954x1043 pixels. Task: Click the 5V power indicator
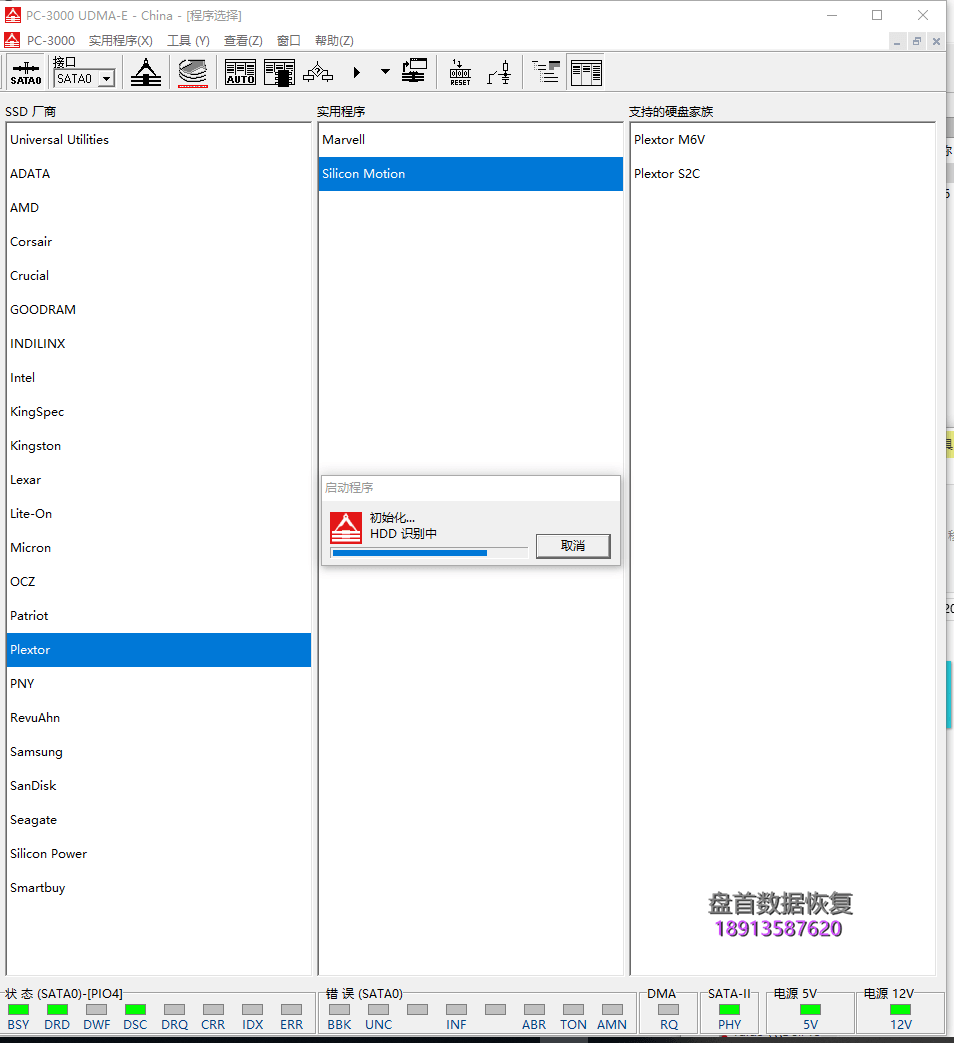tap(810, 1010)
